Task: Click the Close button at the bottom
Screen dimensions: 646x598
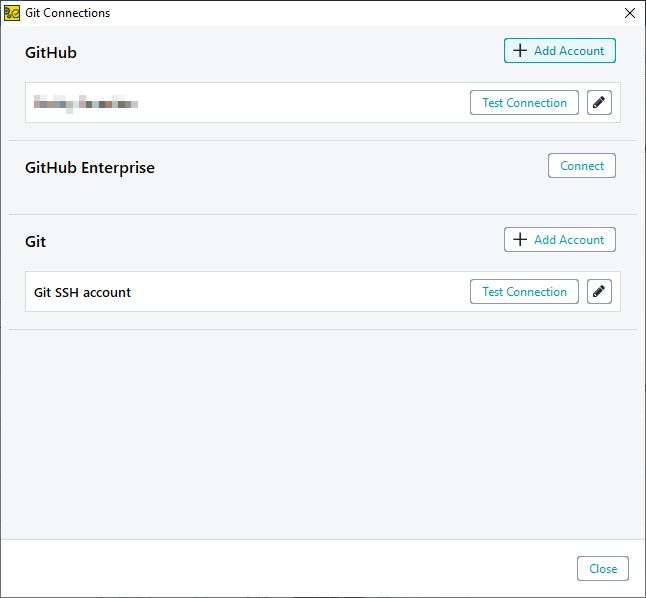Action: tap(603, 569)
